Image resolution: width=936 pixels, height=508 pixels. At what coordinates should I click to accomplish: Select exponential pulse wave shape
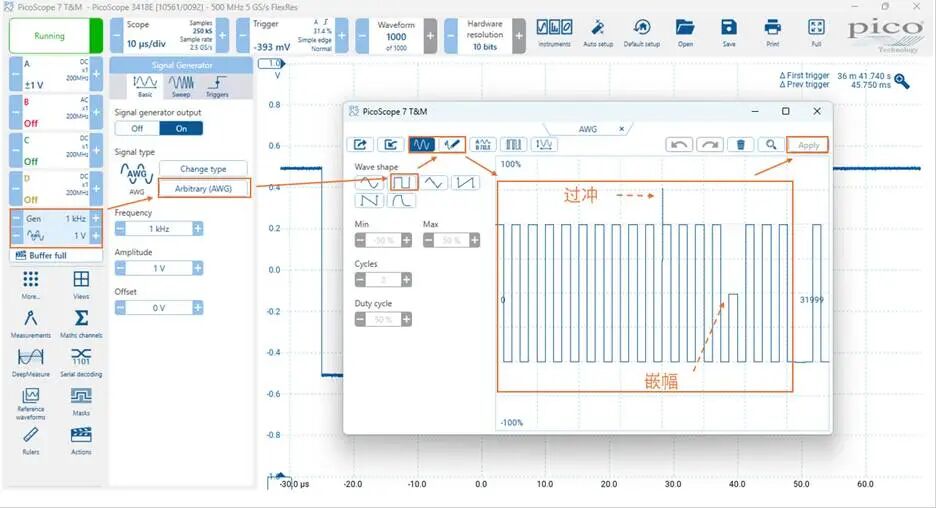pos(401,201)
